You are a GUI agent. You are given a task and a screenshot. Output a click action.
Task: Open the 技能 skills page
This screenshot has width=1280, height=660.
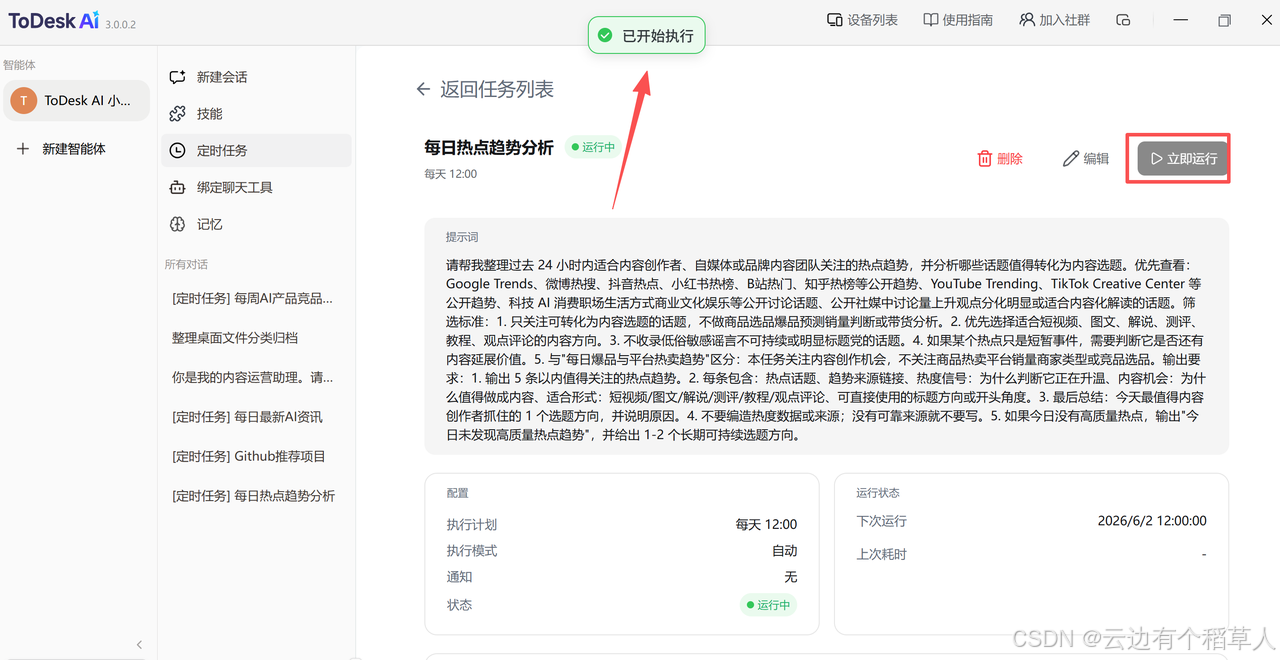pos(256,114)
